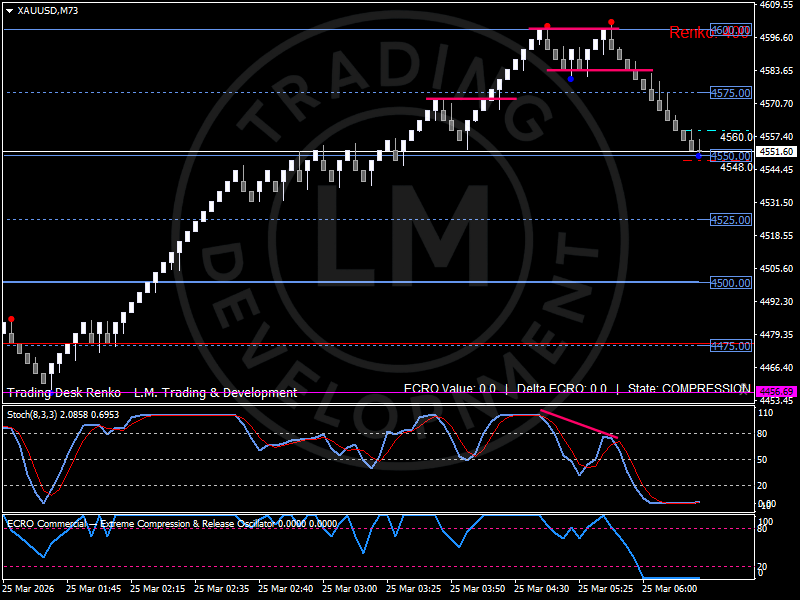Click the XAUUSD,M73 chart title

click(48, 10)
